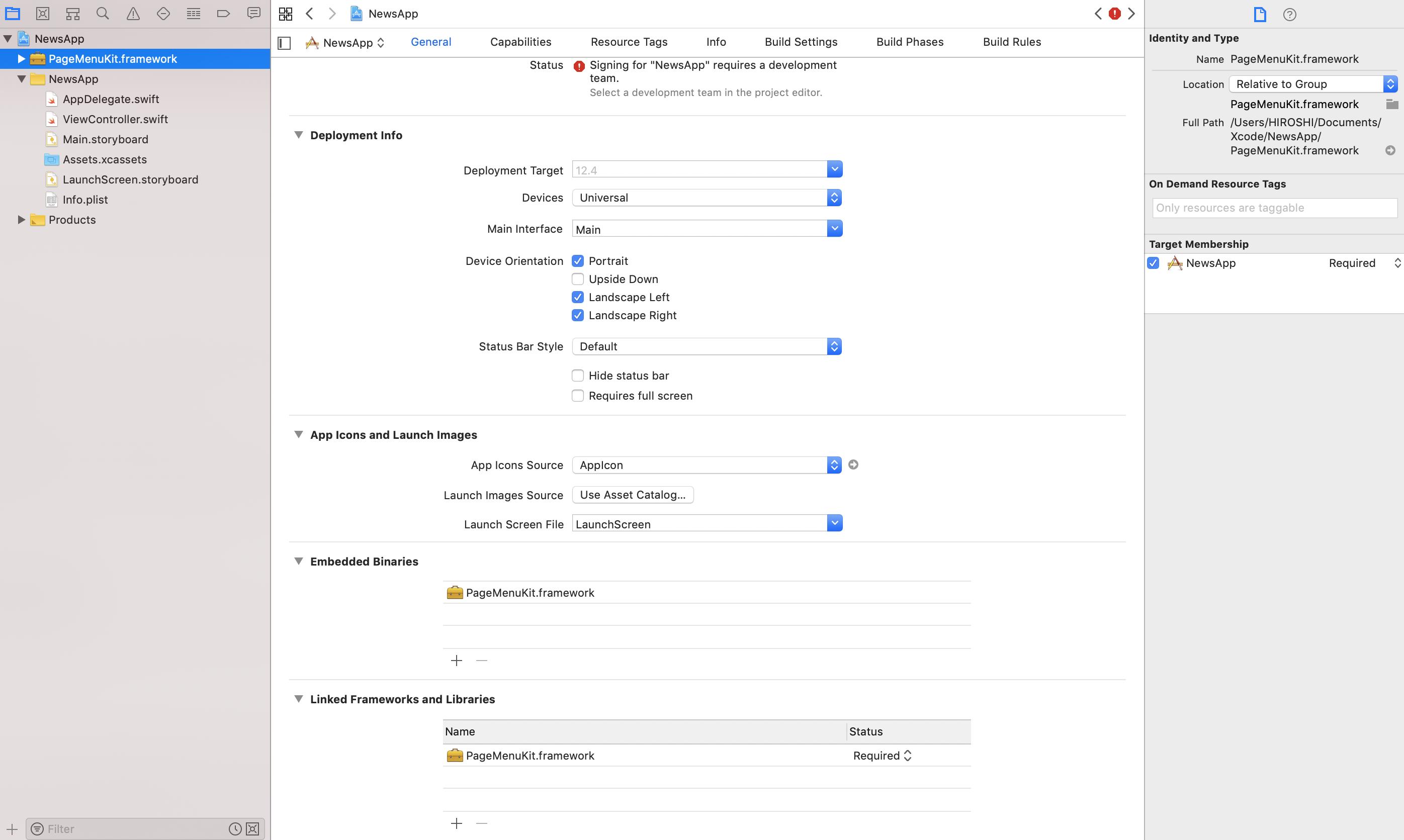Open the Issue navigator warning icon
Viewport: 1404px width, 840px height.
(x=133, y=14)
